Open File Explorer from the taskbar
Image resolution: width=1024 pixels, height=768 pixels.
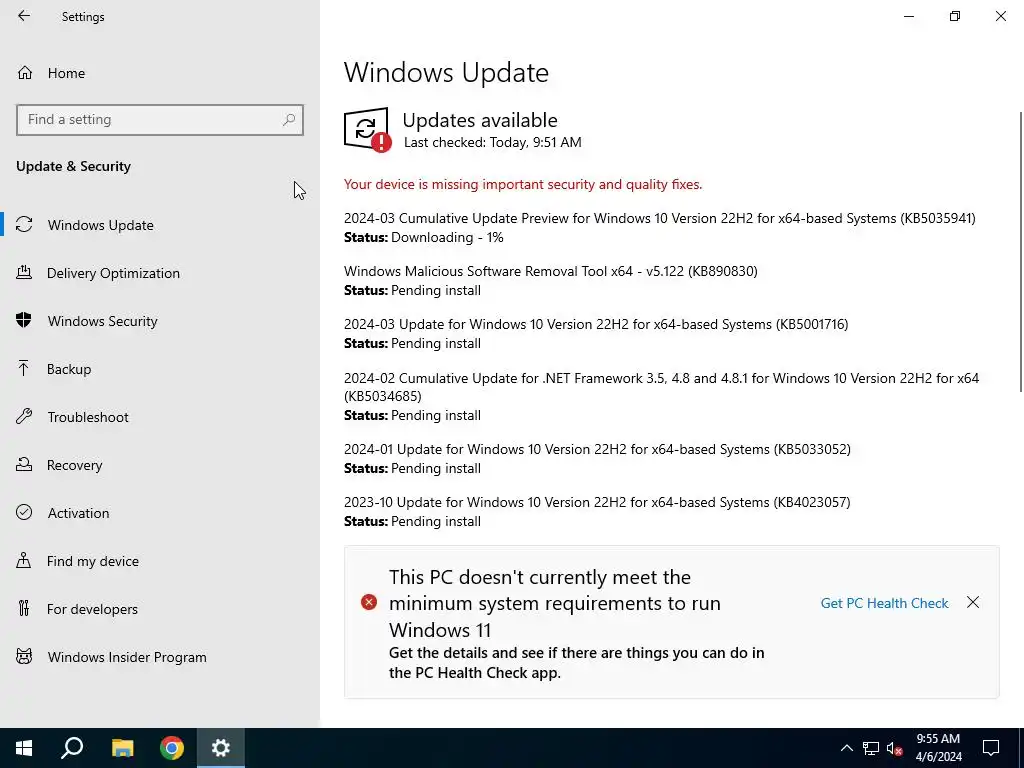coord(122,748)
